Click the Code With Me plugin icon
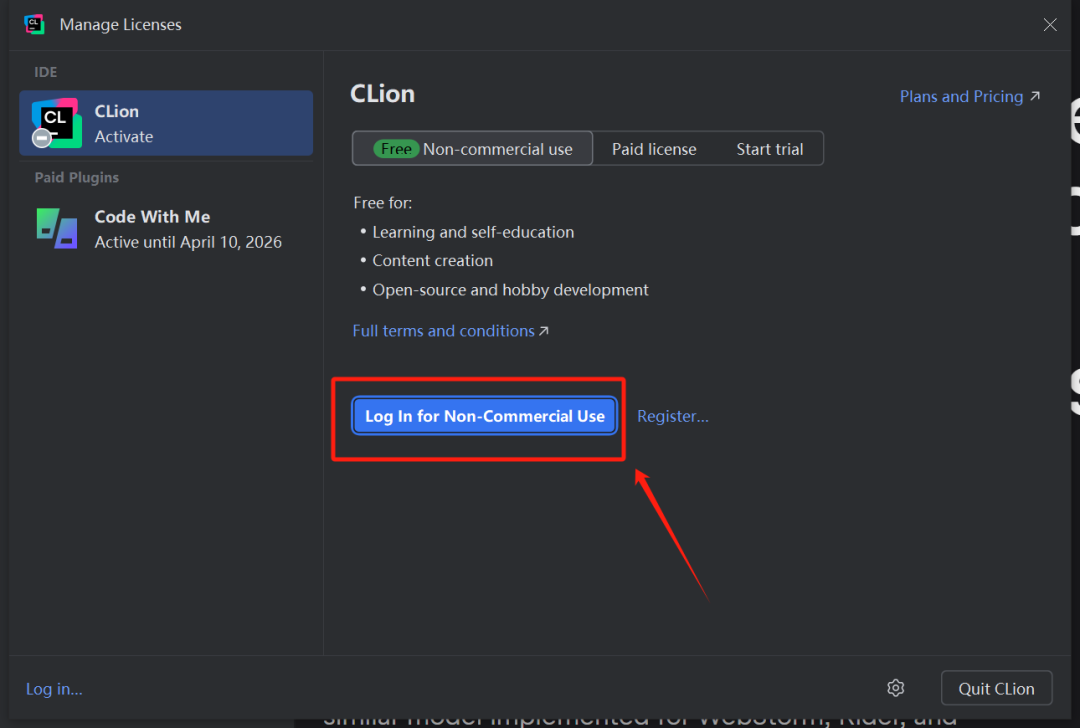The image size is (1080, 728). coord(56,229)
